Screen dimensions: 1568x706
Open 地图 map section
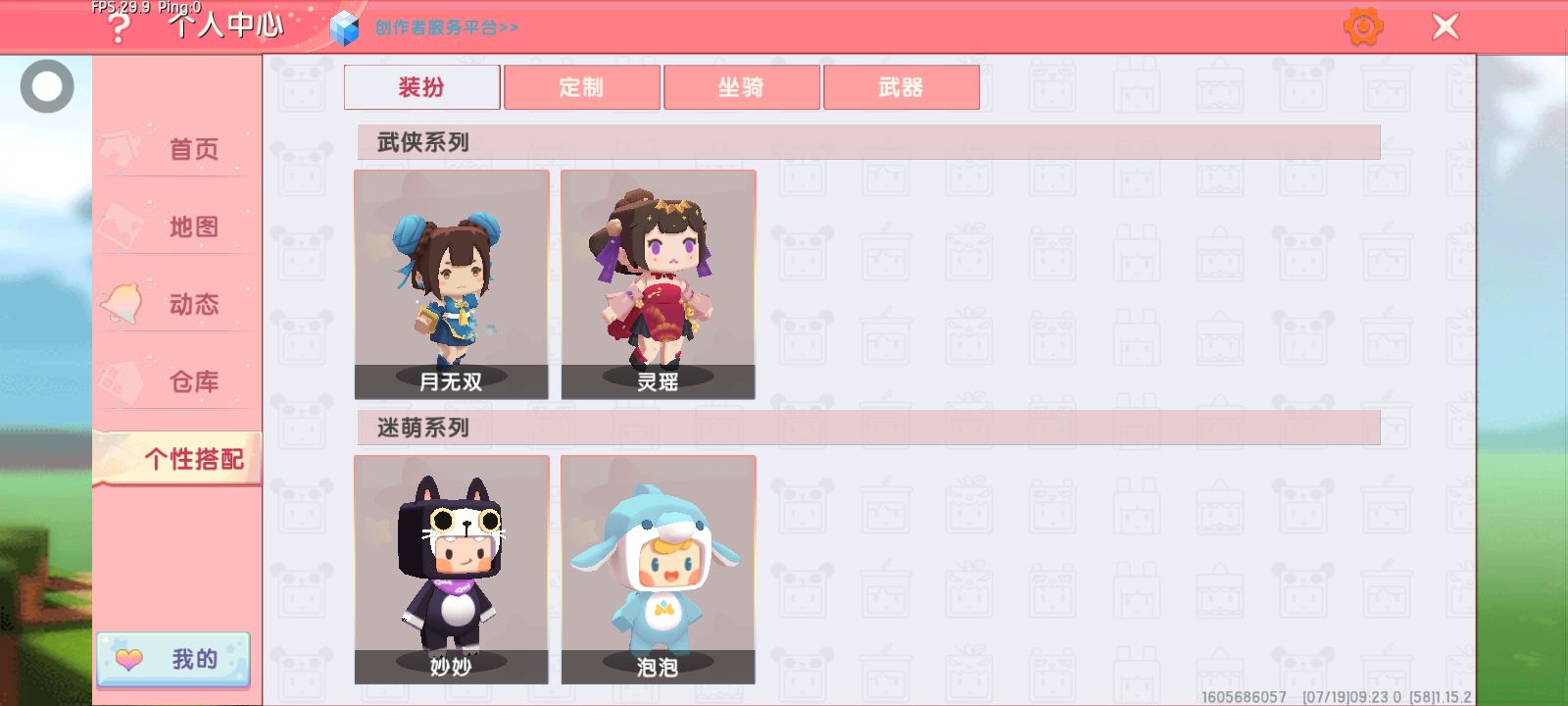tap(177, 227)
